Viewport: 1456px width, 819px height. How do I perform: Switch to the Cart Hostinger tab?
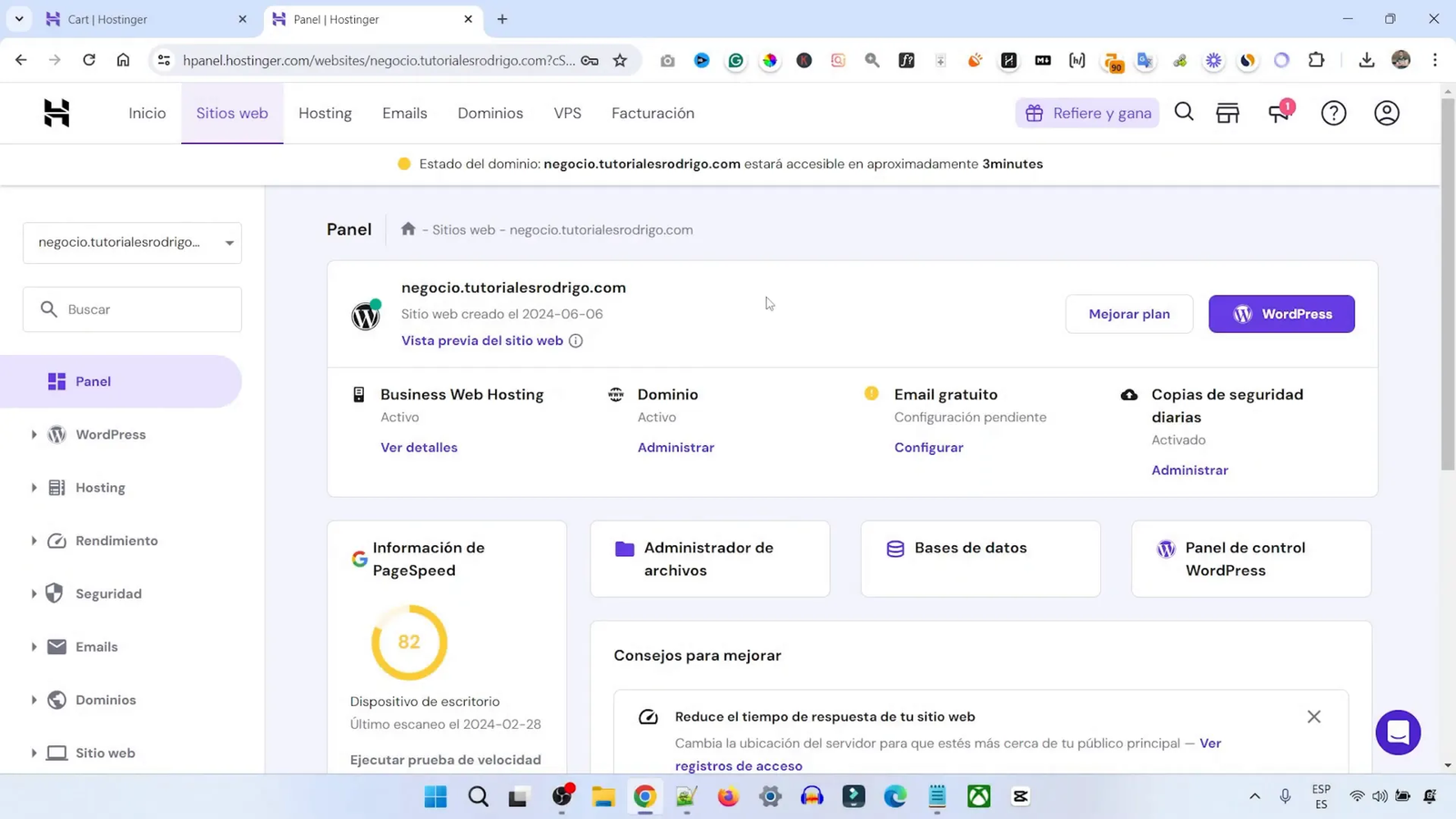click(109, 18)
